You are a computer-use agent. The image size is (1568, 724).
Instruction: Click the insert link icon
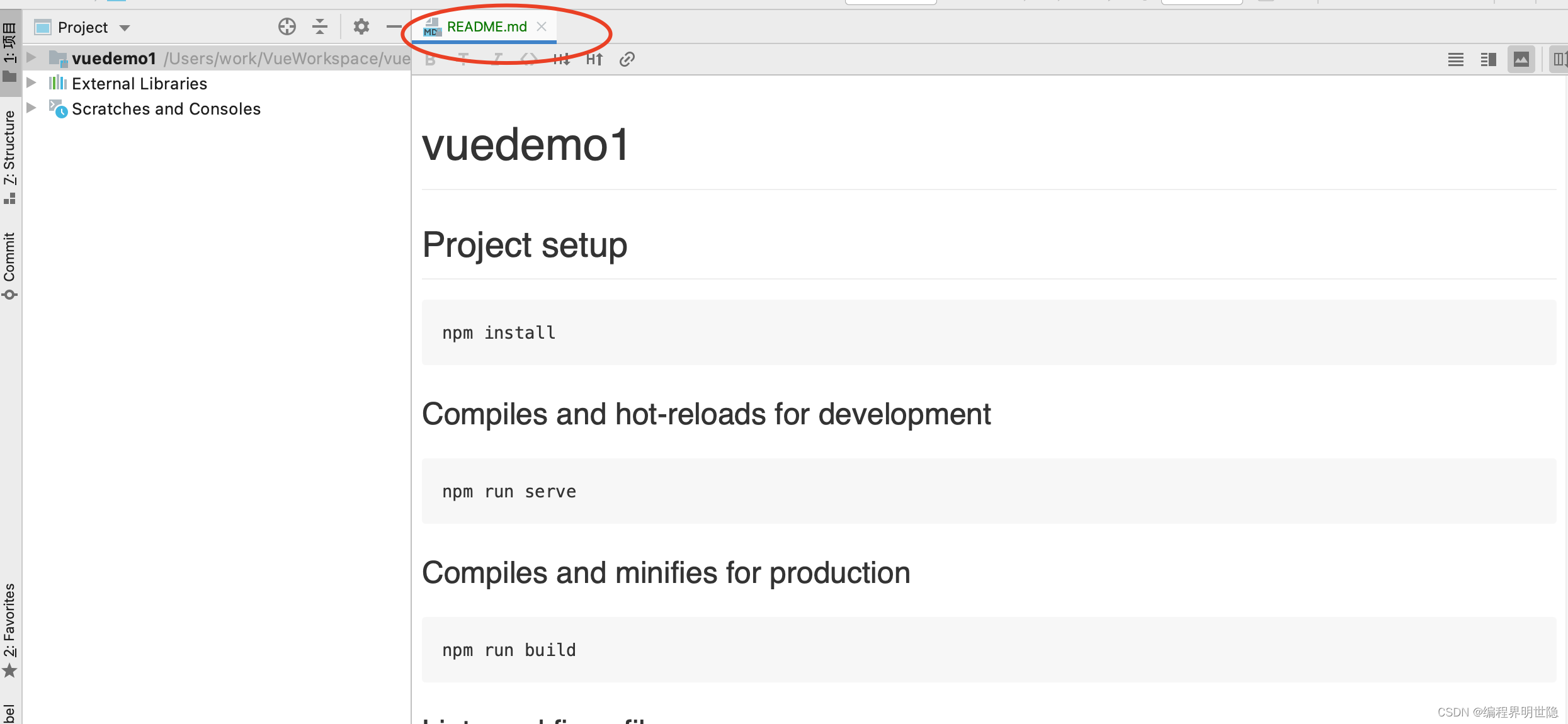tap(627, 59)
